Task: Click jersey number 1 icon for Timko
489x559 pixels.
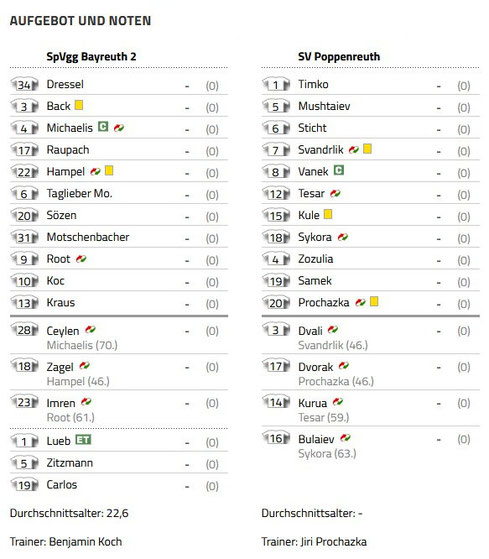Action: (276, 84)
